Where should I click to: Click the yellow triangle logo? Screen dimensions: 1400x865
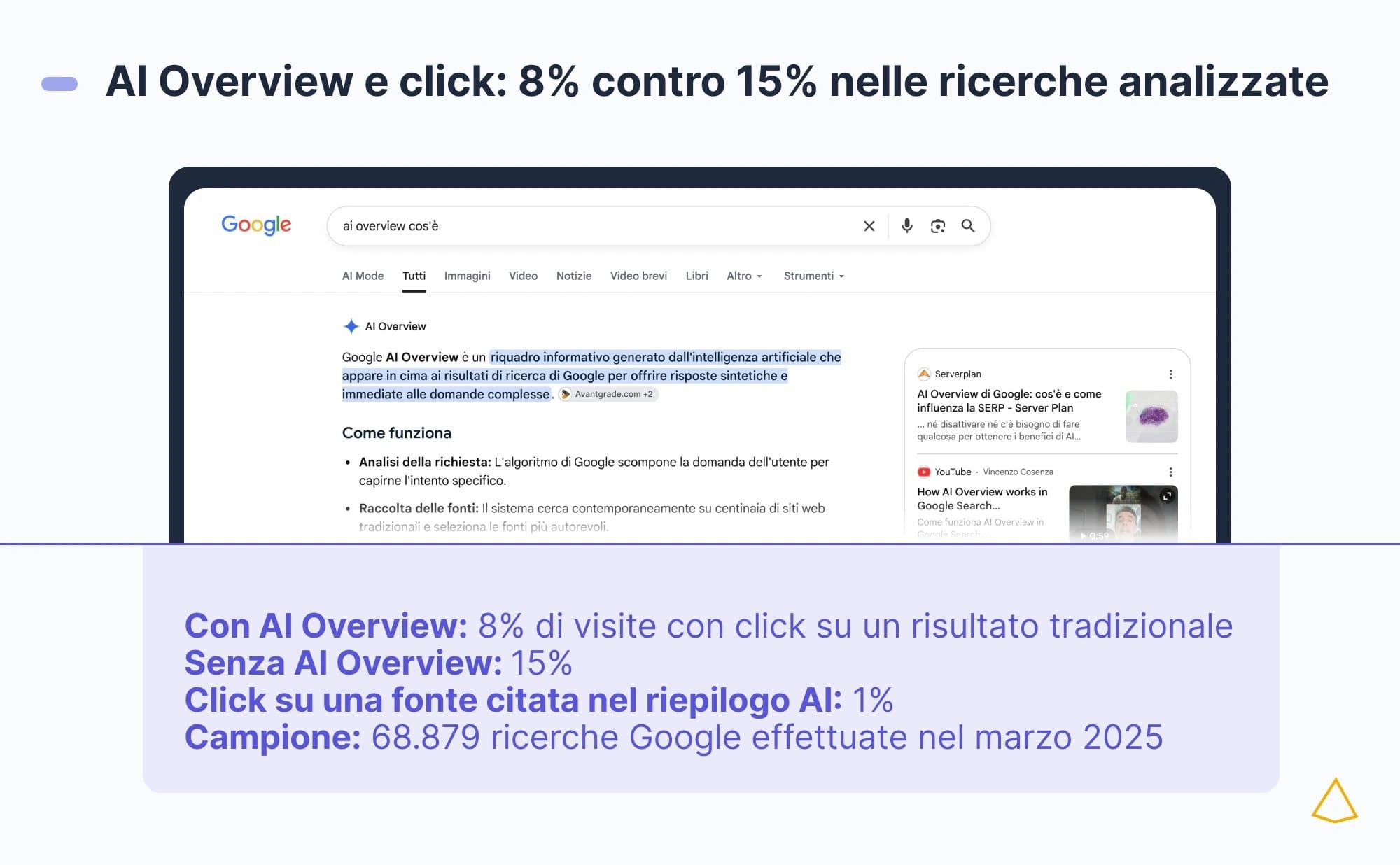pos(1335,800)
